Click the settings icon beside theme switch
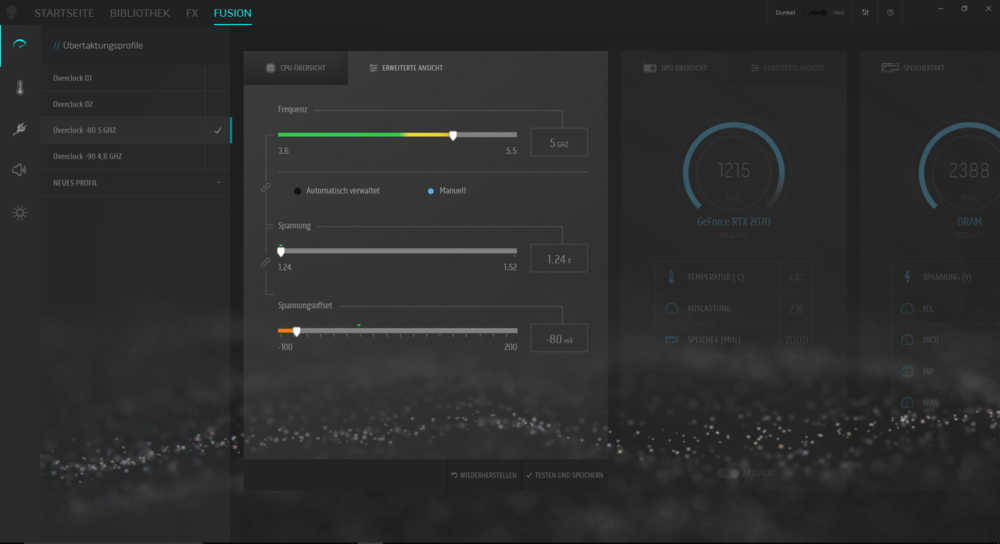The width and height of the screenshot is (1000, 544). 864,13
